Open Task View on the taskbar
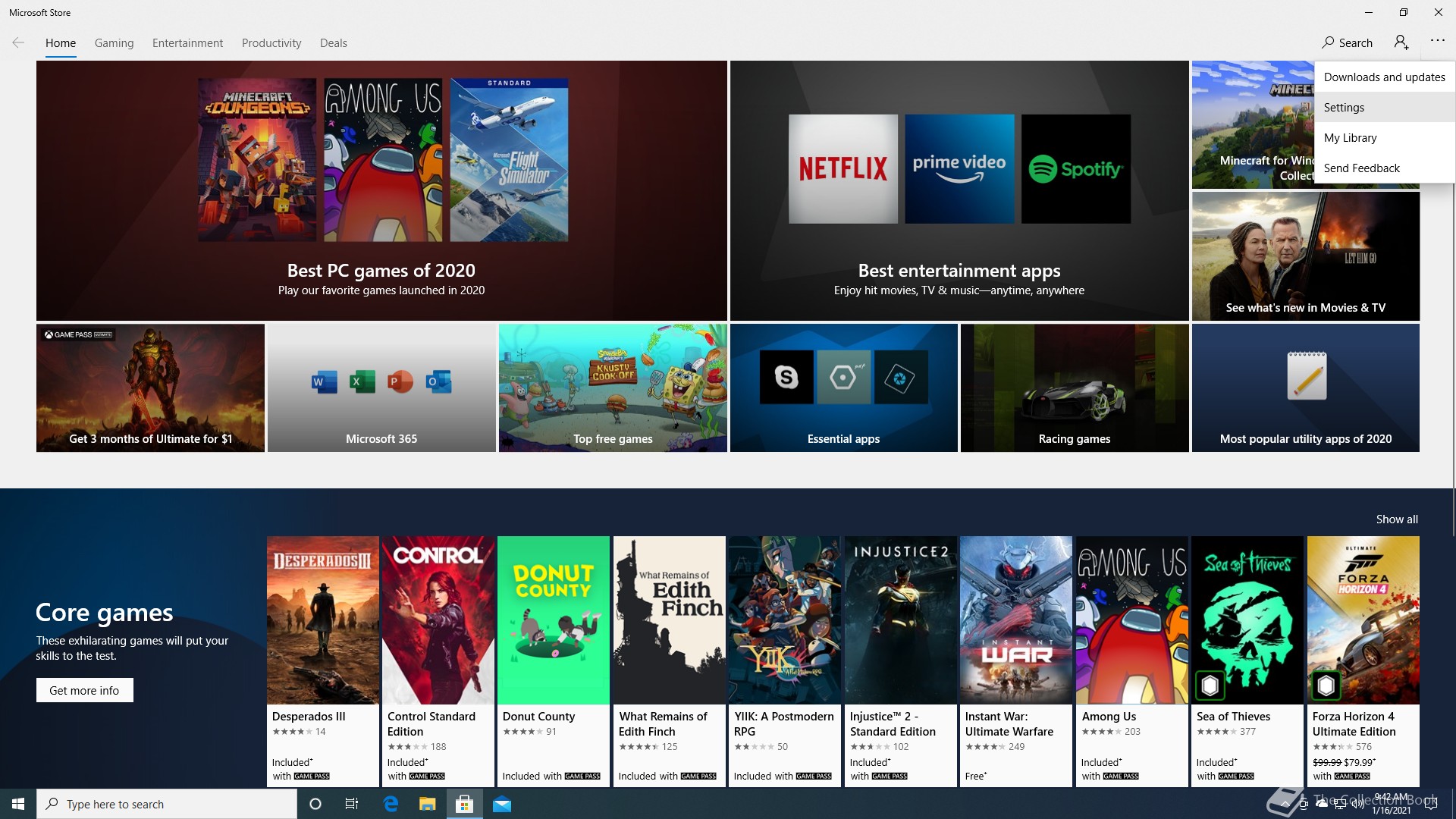This screenshot has width=1456, height=819. [352, 804]
